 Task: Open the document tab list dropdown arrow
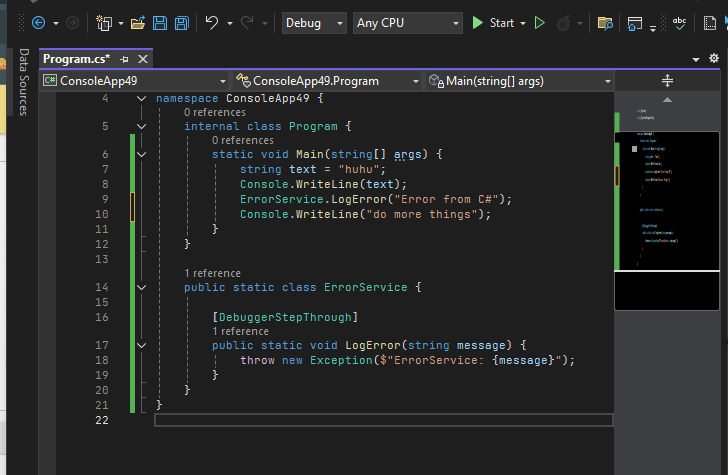pyautogui.click(x=696, y=59)
